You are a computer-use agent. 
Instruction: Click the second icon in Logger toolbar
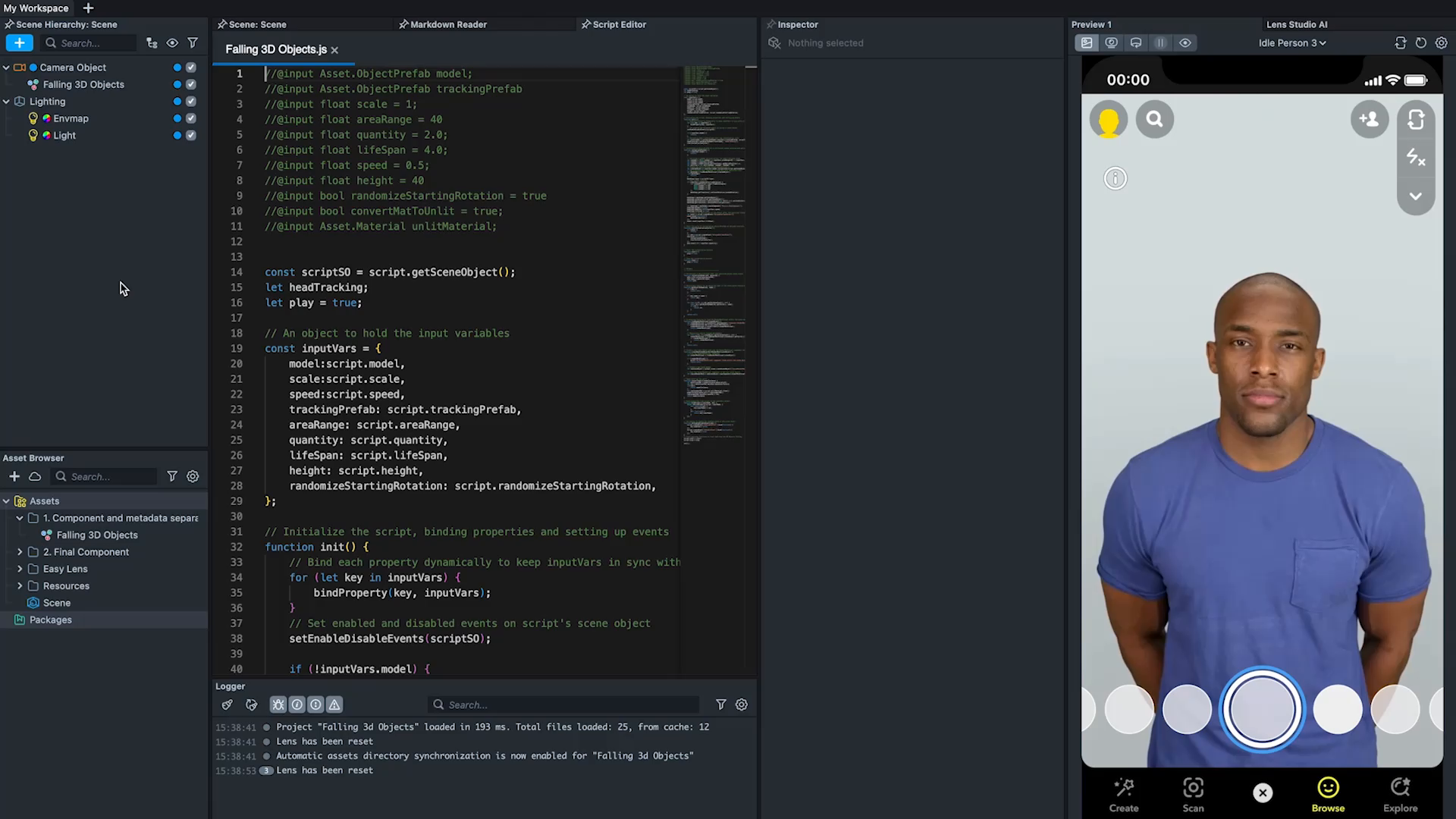tap(252, 705)
